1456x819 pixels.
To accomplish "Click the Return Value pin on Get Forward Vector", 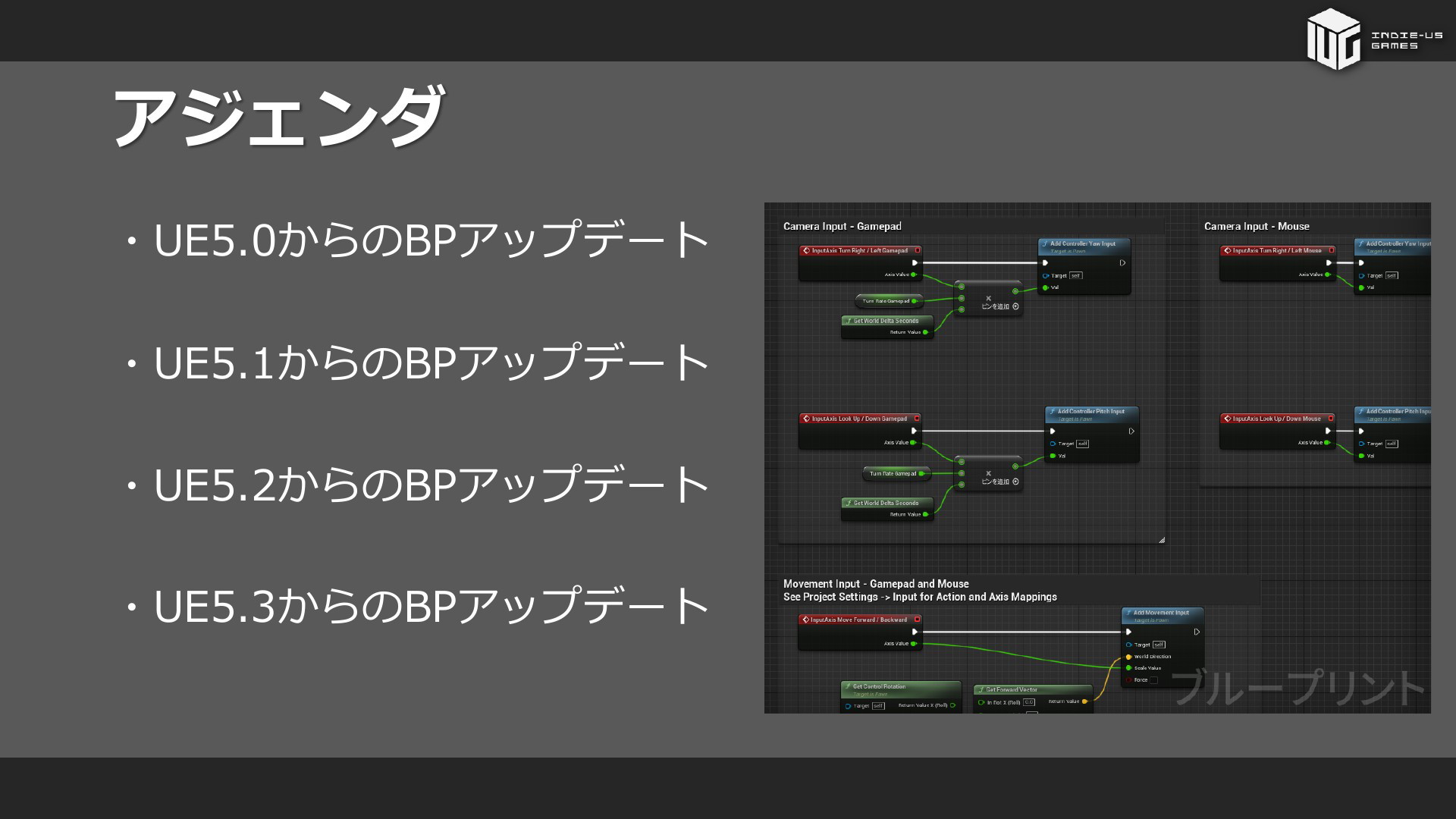I will tap(1084, 701).
